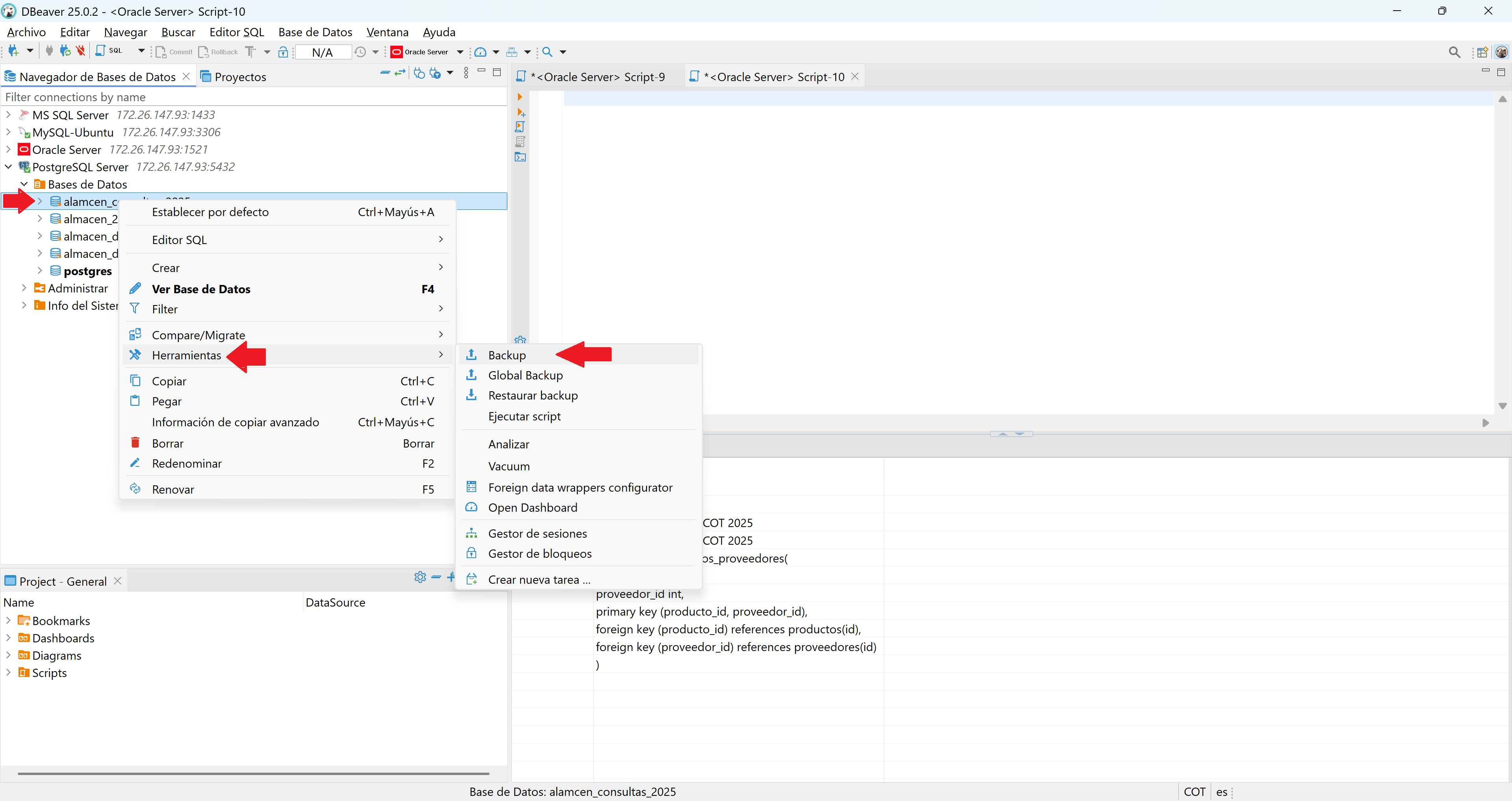Open the SQL button dropdown arrow
Viewport: 1512px width, 801px height.
tap(141, 51)
